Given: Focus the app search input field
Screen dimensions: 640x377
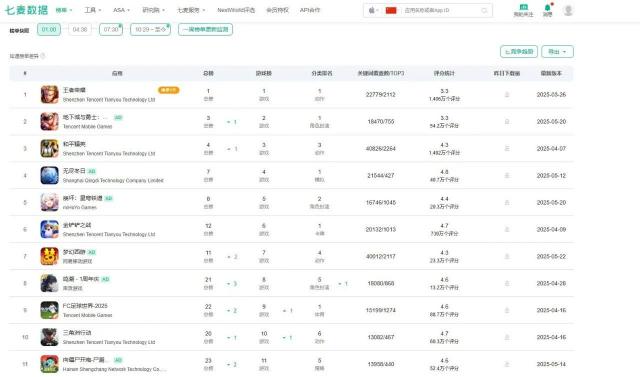Looking at the screenshot, I should pos(441,10).
